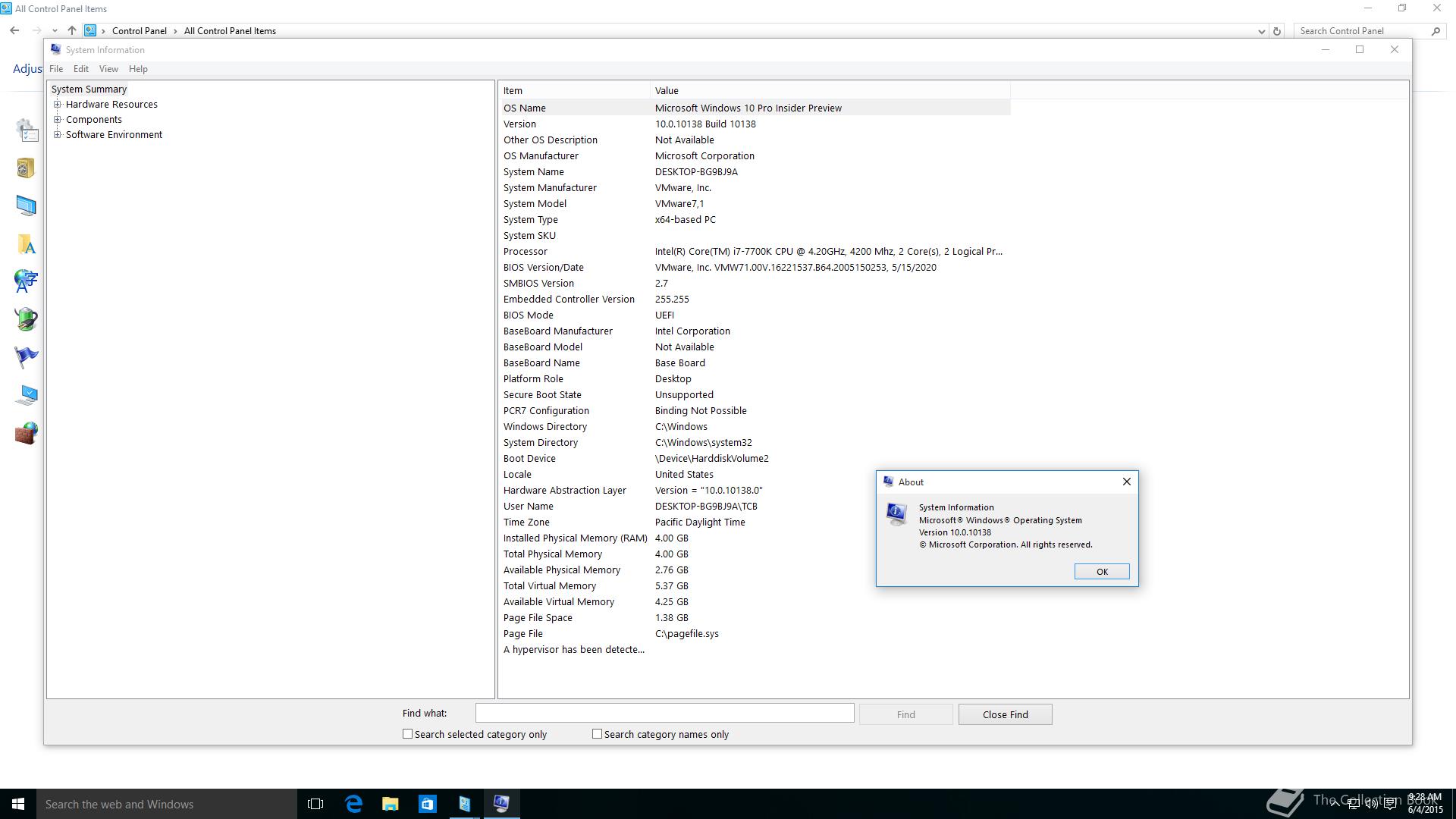The height and width of the screenshot is (819, 1456).
Task: Click the Control Panel breadcrumb
Action: [x=140, y=31]
